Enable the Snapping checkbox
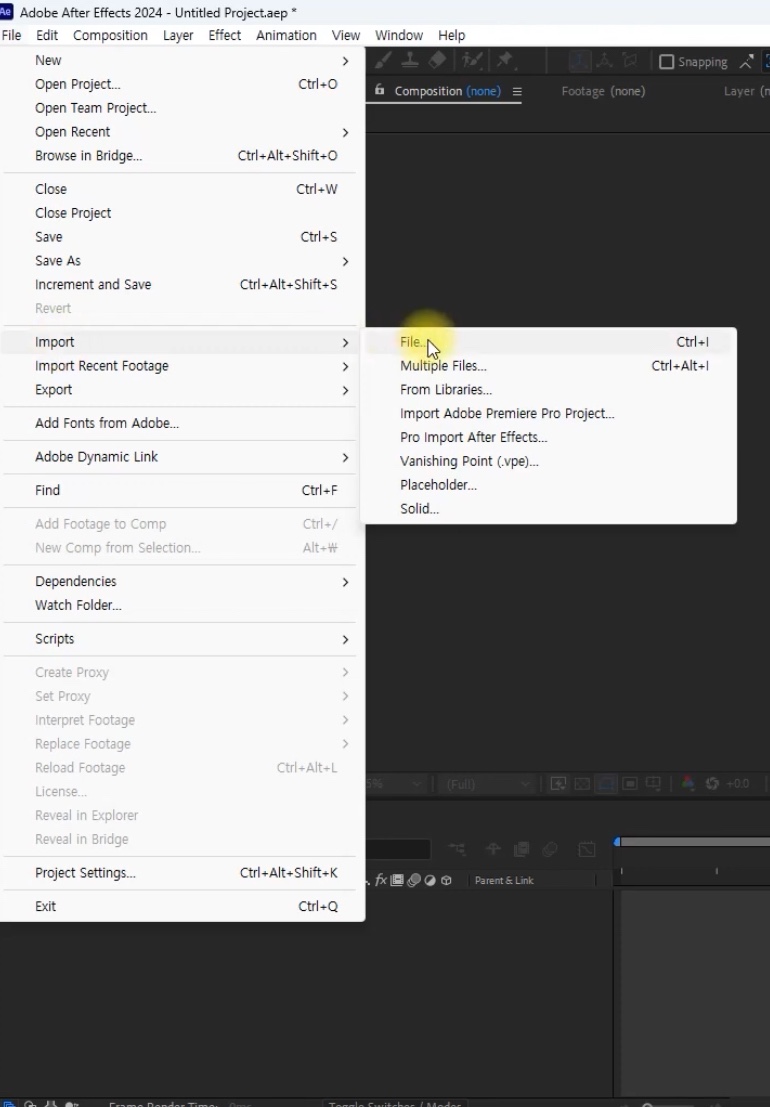This screenshot has width=770, height=1107. point(666,62)
